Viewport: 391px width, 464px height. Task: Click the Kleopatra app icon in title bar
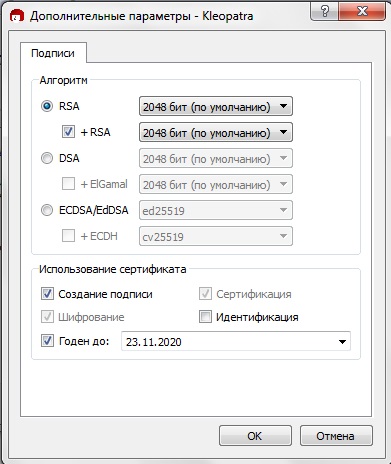point(17,16)
